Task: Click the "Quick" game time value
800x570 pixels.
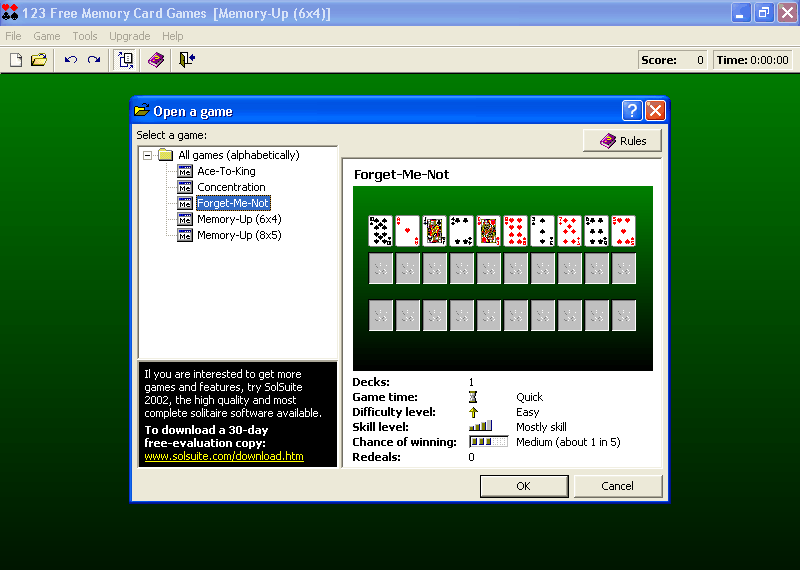Action: pos(530,397)
